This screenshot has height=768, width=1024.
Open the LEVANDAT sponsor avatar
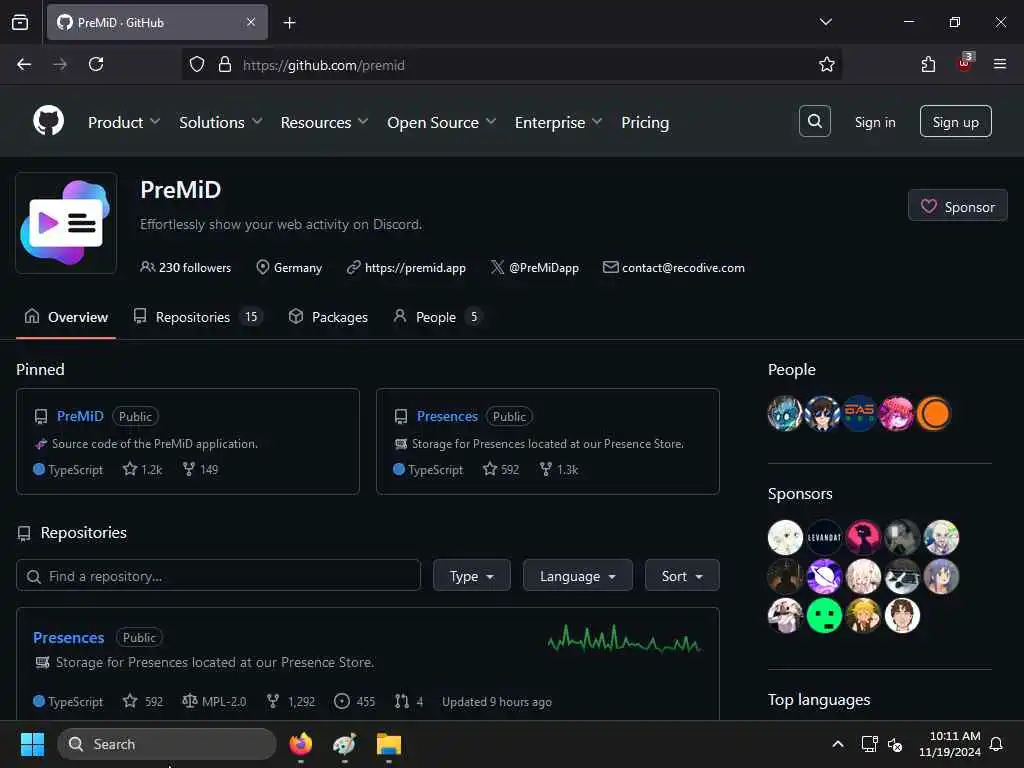coord(824,537)
